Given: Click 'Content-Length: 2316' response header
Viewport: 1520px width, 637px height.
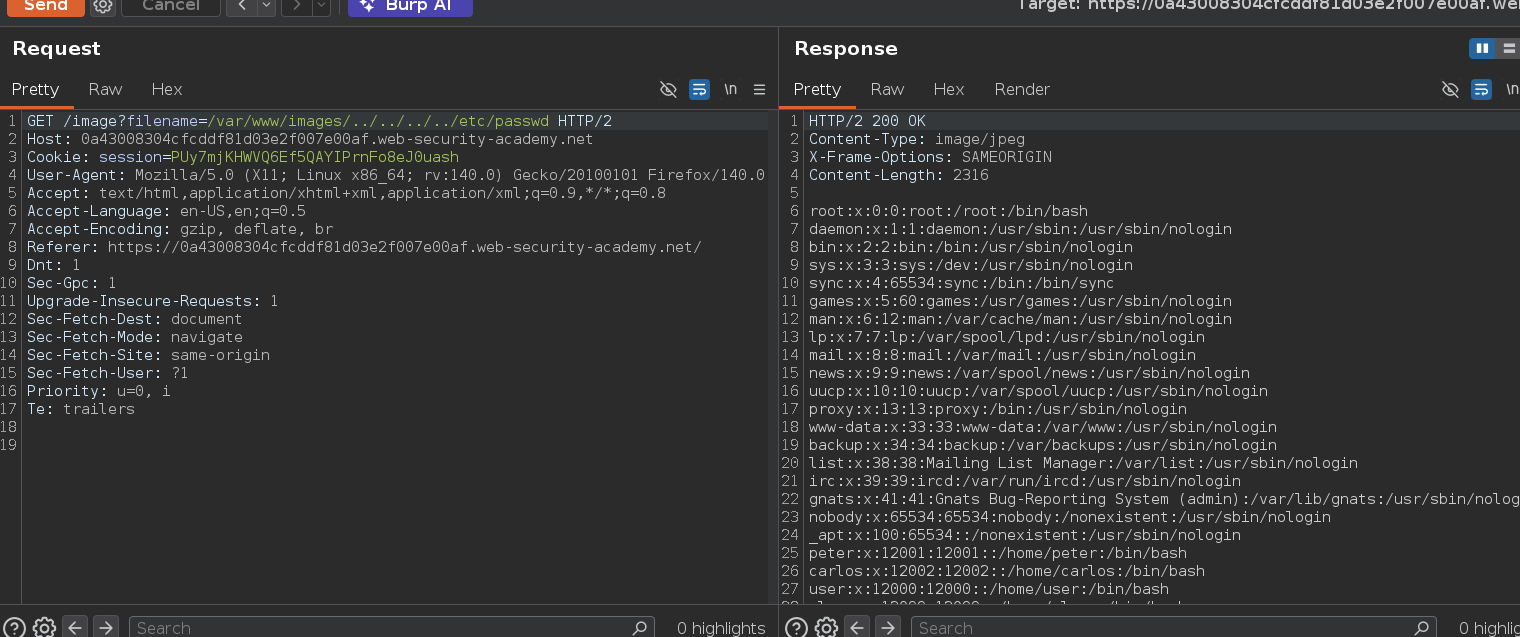Looking at the screenshot, I should pos(899,175).
